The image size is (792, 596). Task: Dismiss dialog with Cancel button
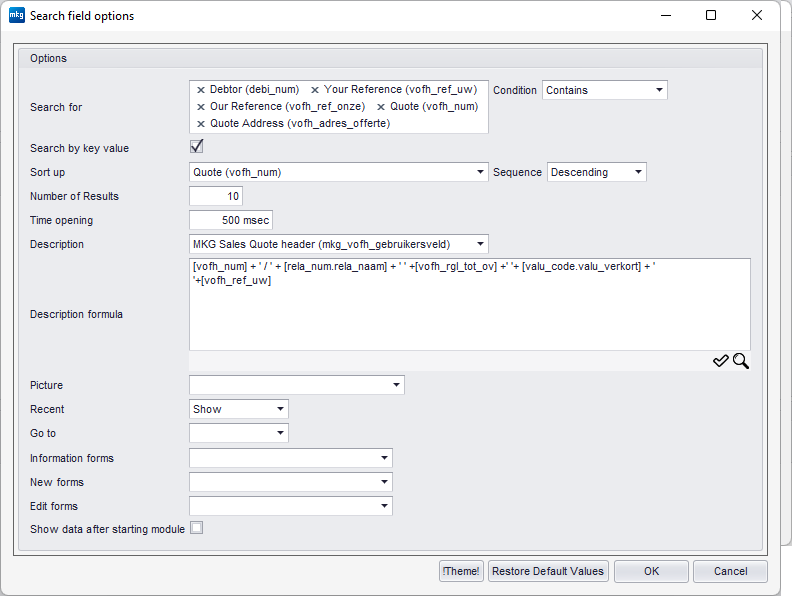click(730, 571)
